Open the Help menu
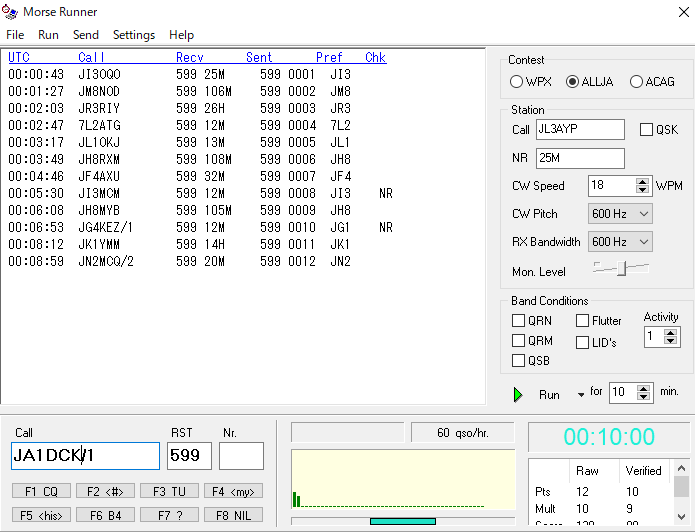The image size is (695, 532). [x=181, y=35]
